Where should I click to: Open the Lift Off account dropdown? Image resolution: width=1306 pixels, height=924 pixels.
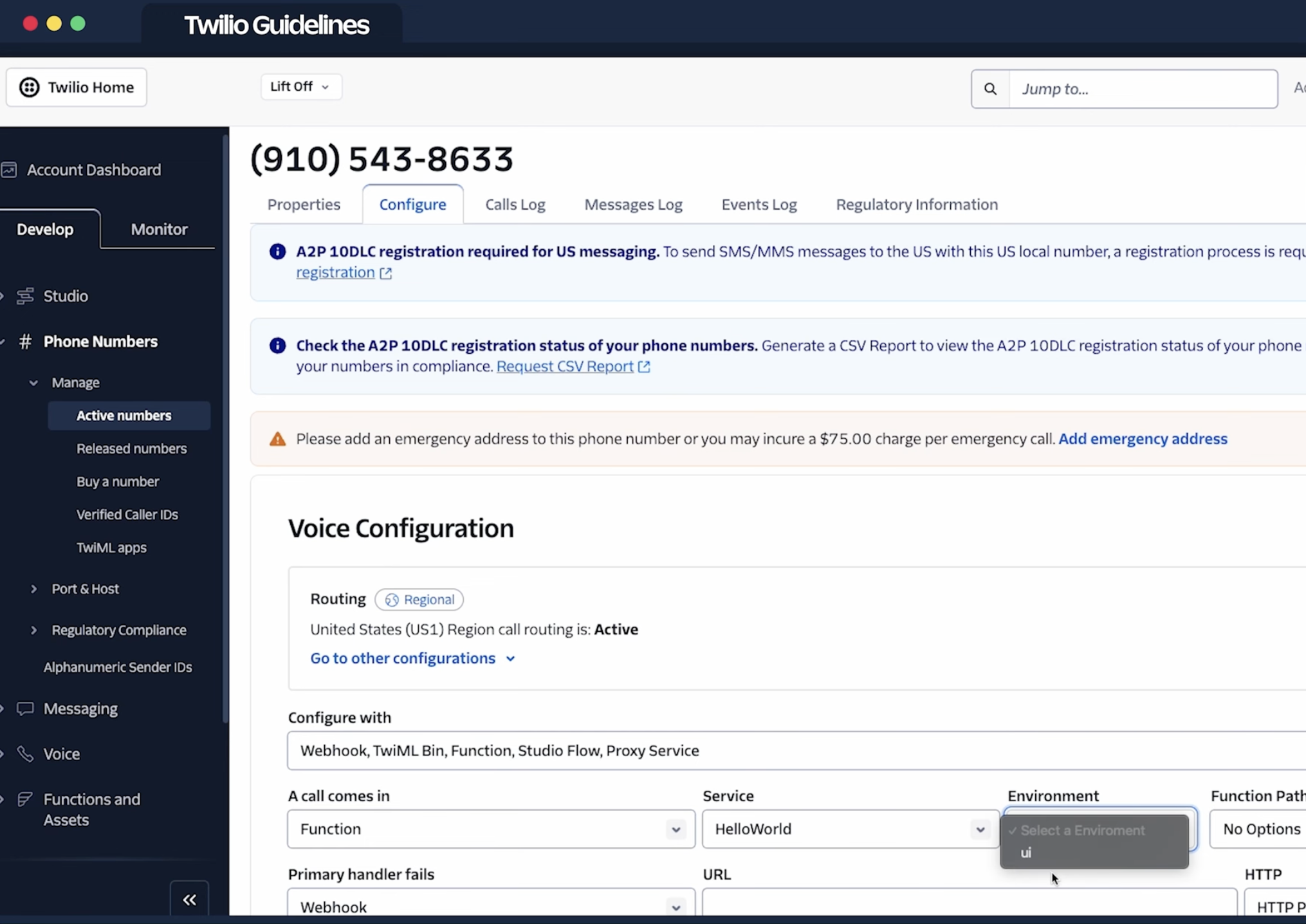click(300, 86)
